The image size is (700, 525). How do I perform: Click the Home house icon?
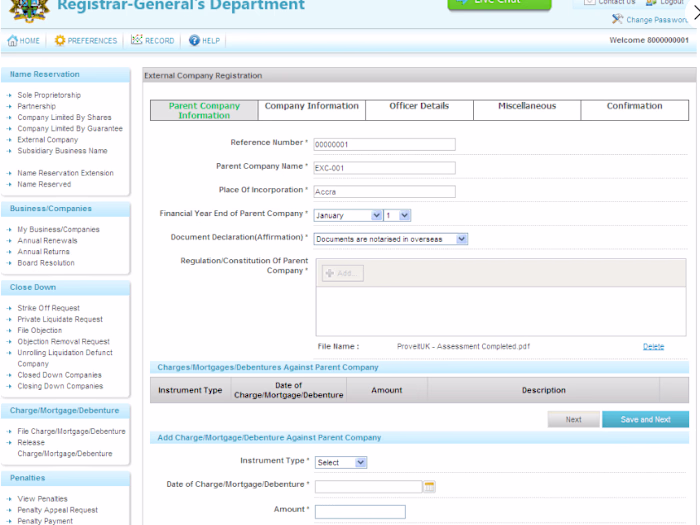click(x=12, y=41)
